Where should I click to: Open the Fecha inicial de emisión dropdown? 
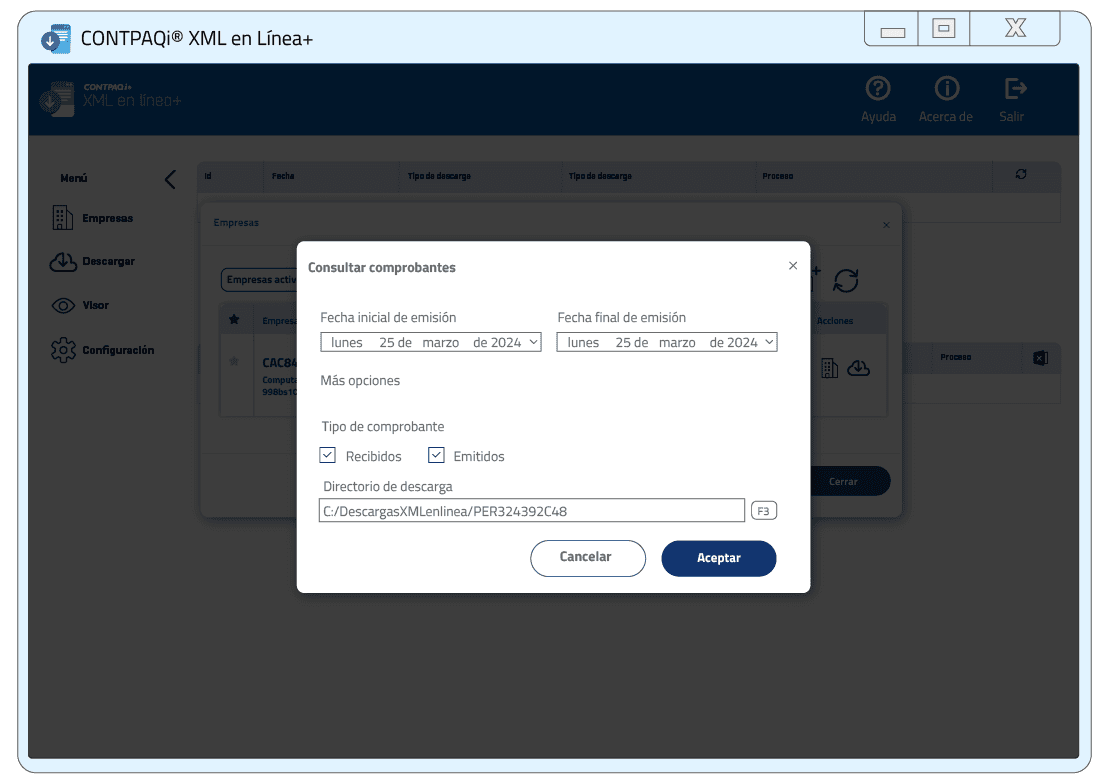pos(533,342)
